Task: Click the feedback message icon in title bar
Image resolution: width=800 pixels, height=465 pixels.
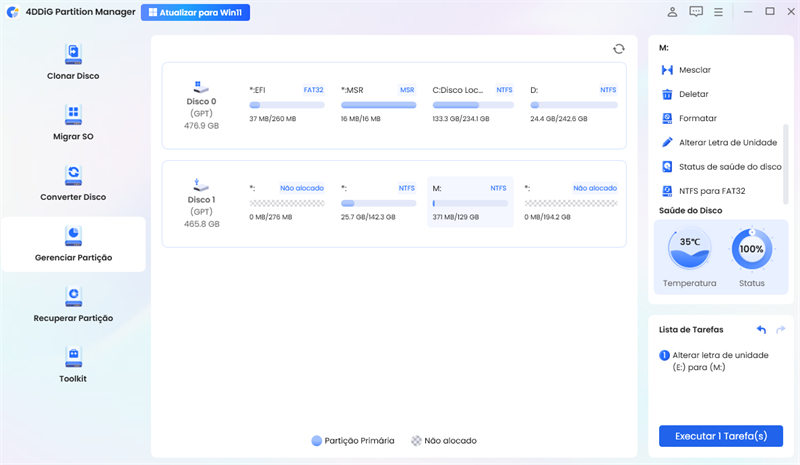Action: [x=695, y=12]
